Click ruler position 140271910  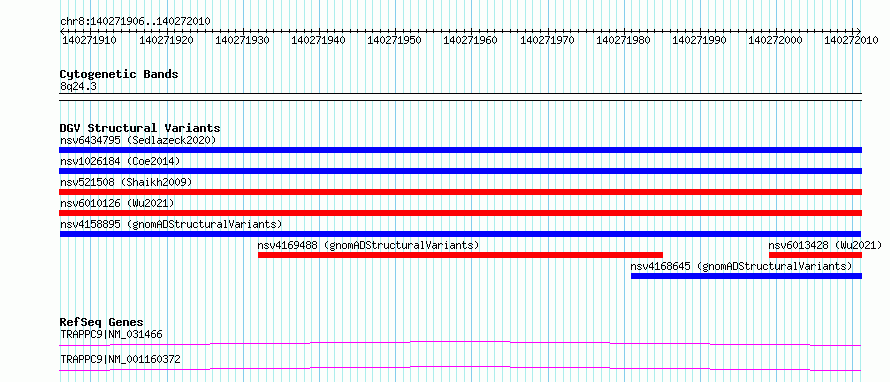click(89, 40)
